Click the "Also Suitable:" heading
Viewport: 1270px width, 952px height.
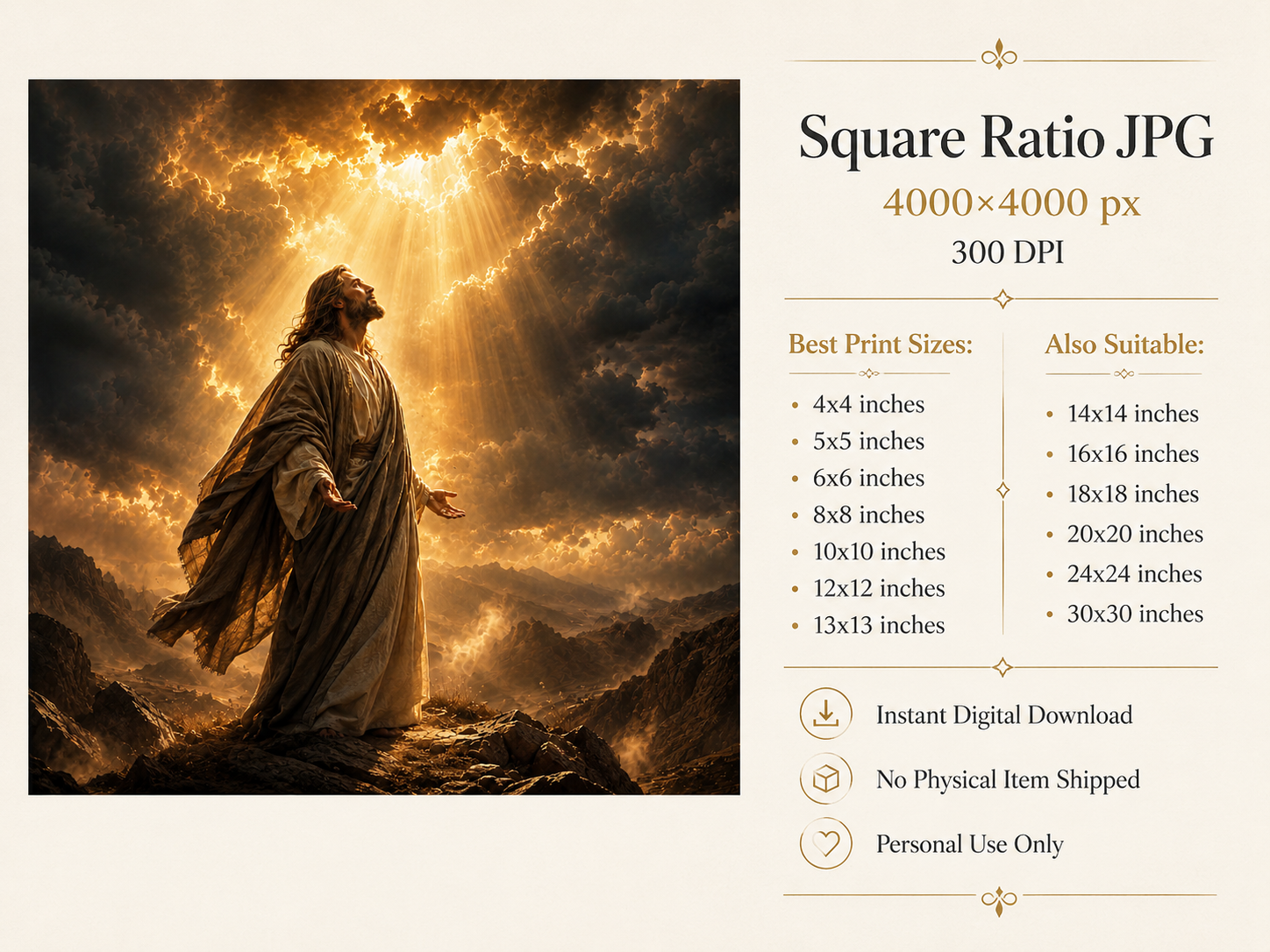(1124, 345)
